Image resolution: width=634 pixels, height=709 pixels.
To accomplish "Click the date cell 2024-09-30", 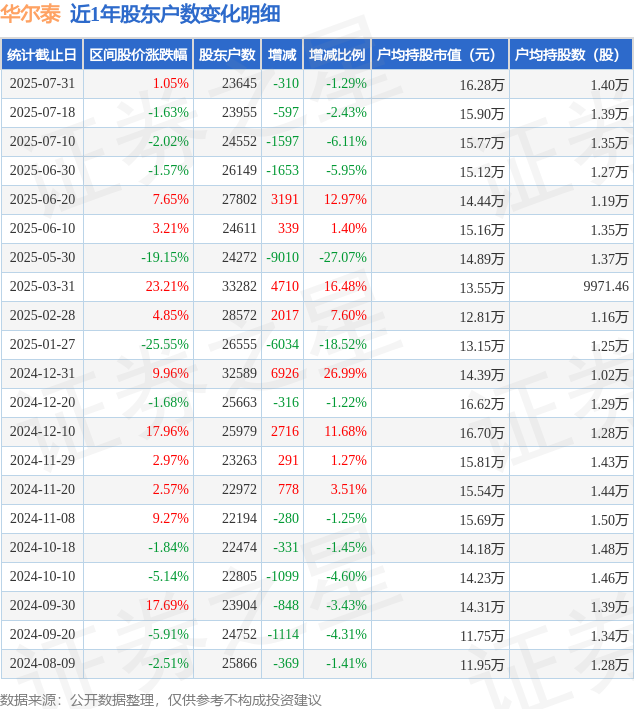I will [42, 605].
